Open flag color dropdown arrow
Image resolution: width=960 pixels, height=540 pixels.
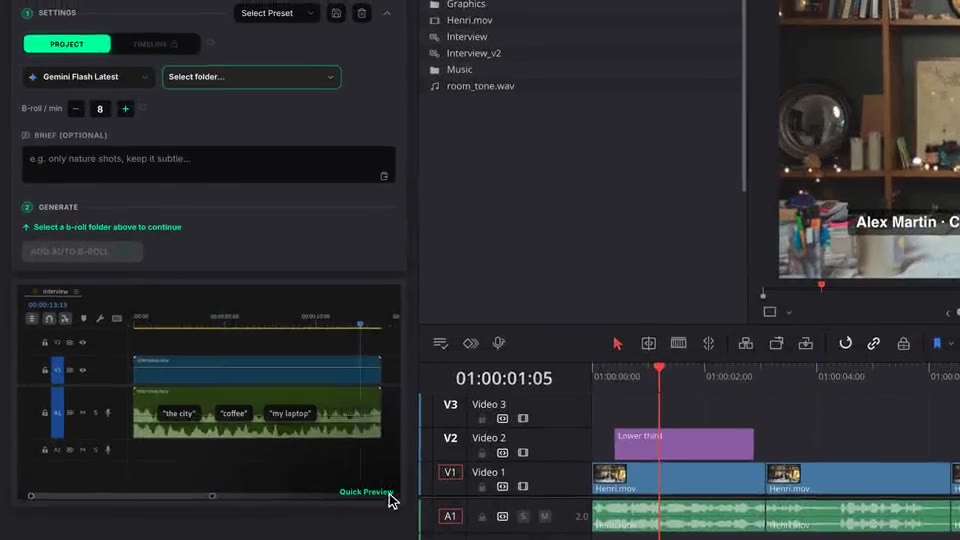click(x=951, y=344)
